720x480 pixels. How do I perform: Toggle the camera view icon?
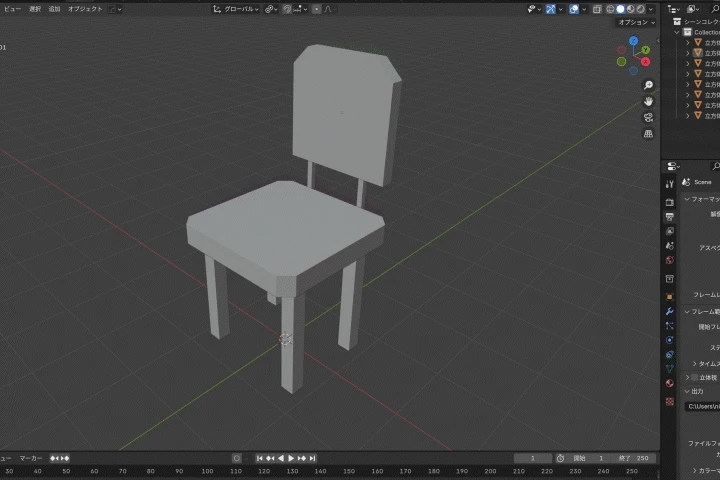tap(648, 118)
